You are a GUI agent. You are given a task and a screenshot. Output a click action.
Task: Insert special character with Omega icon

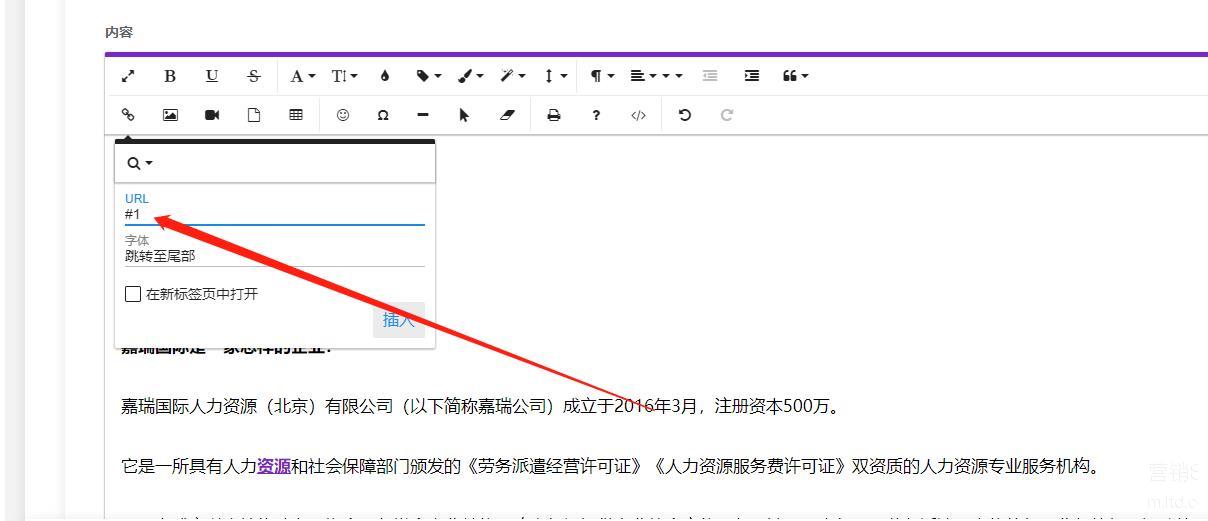click(383, 115)
